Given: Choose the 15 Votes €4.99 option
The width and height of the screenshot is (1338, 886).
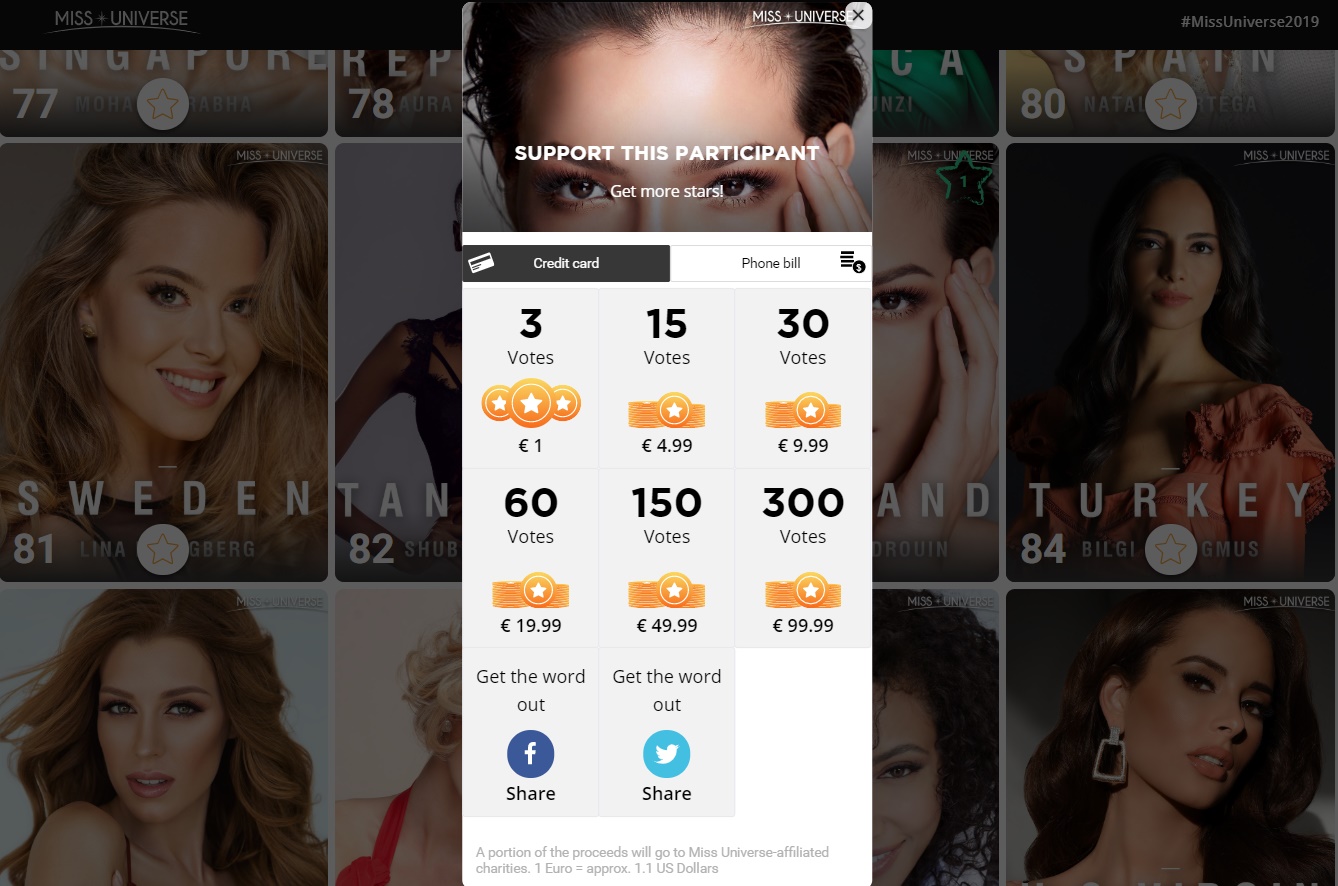Looking at the screenshot, I should point(667,379).
